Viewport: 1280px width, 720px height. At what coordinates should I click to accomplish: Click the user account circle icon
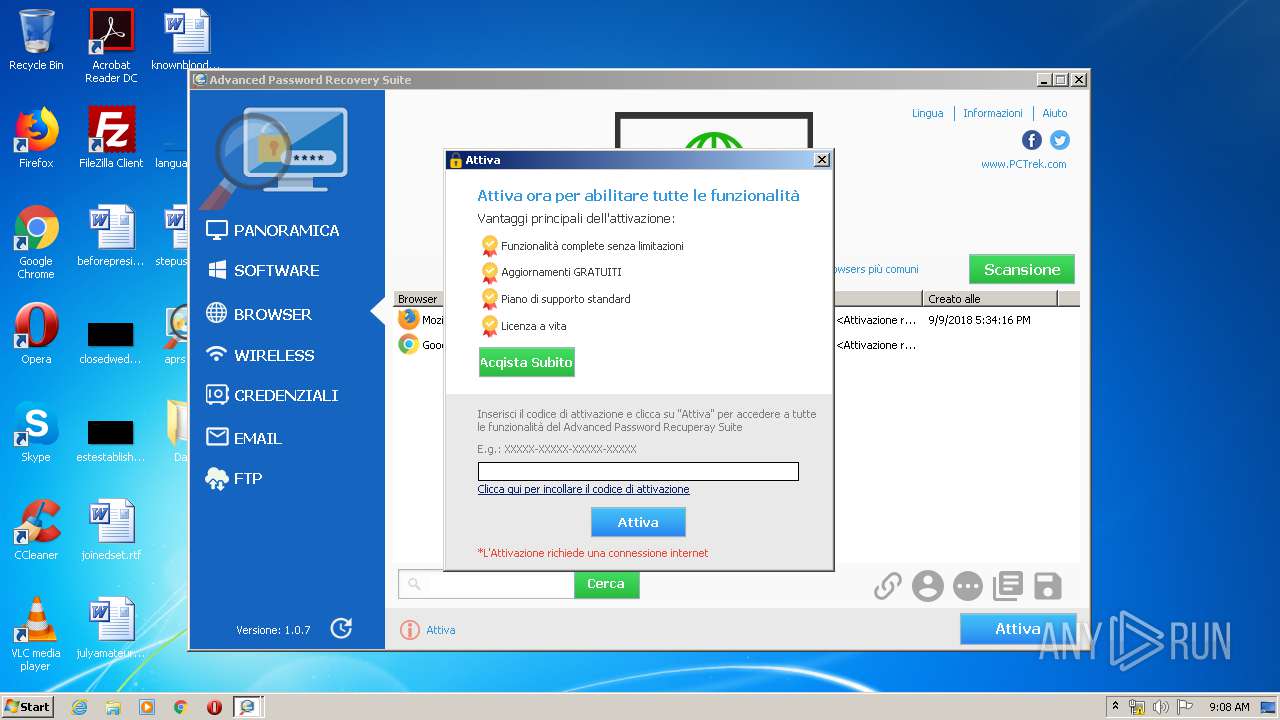tap(928, 586)
